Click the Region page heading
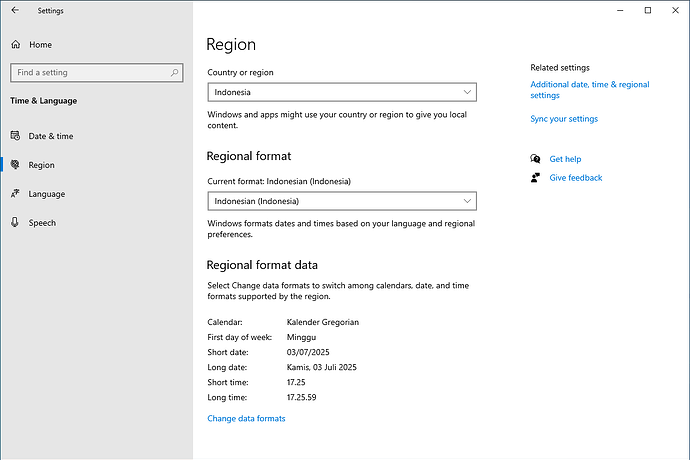Image resolution: width=690 pixels, height=460 pixels. (x=231, y=44)
